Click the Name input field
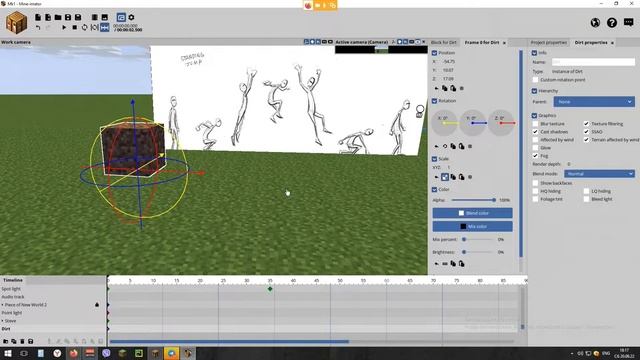The height and width of the screenshot is (360, 640). (593, 62)
